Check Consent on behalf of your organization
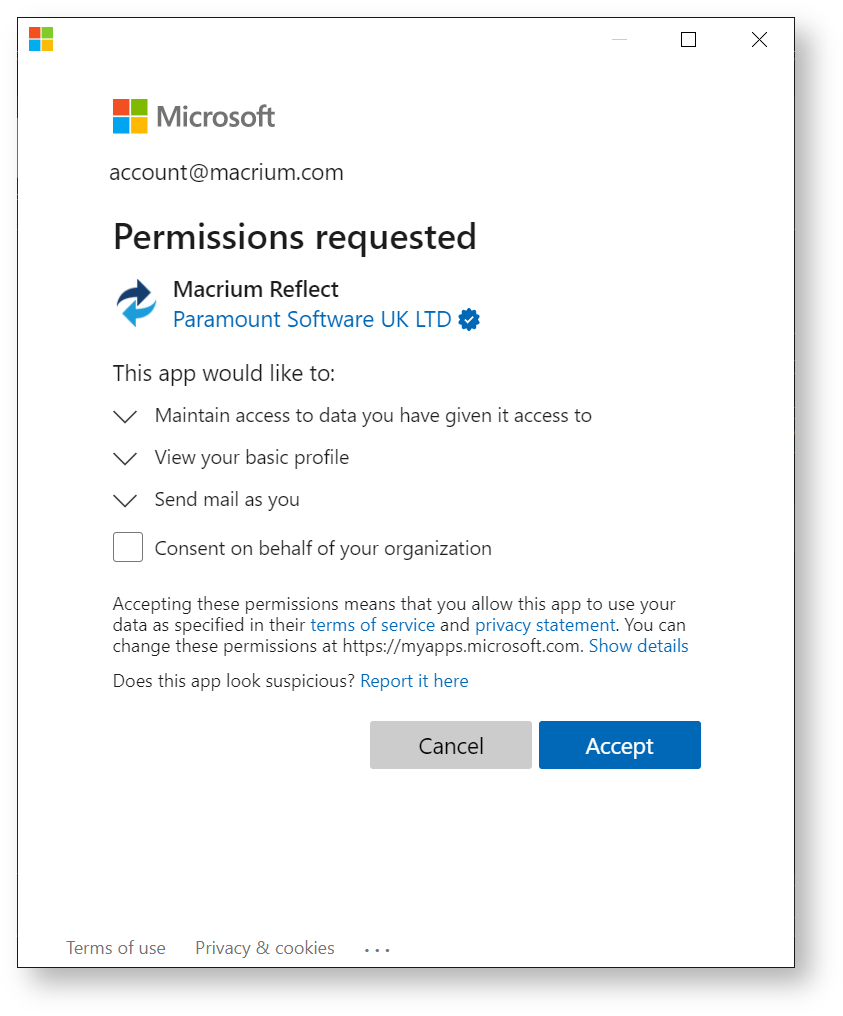The width and height of the screenshot is (843, 1016). tap(128, 548)
